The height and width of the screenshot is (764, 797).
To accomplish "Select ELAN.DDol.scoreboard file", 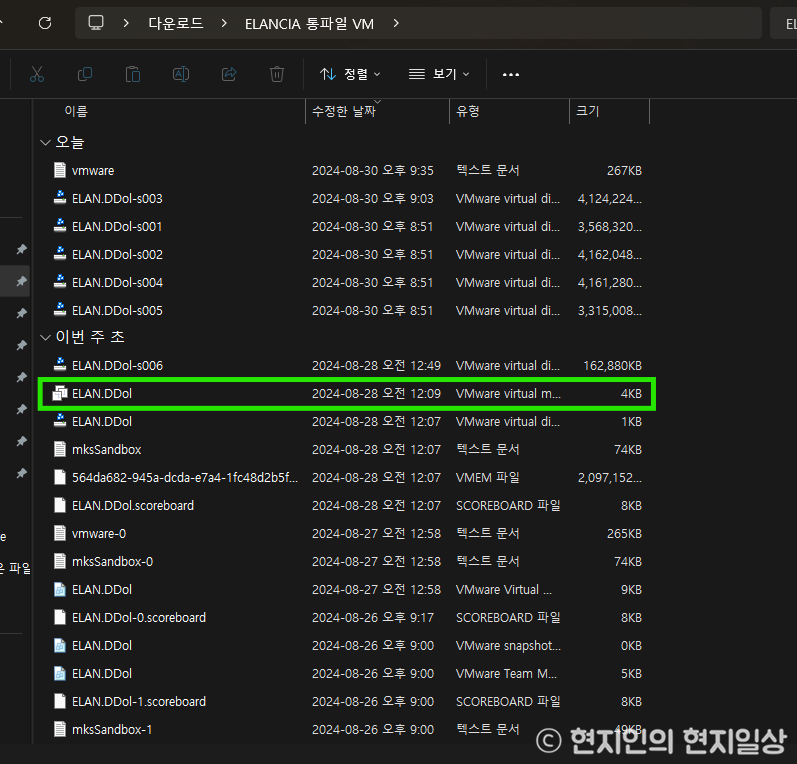I will (x=124, y=505).
